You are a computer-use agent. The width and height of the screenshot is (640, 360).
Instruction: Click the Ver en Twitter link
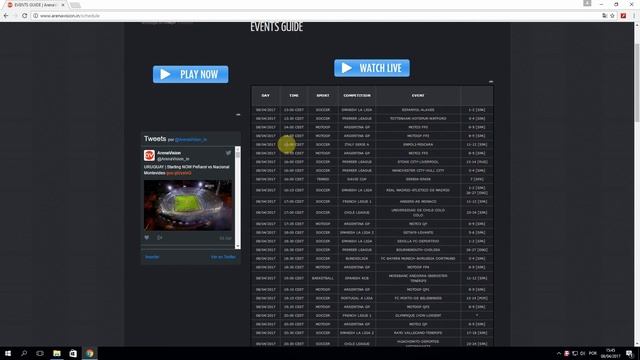(x=223, y=257)
